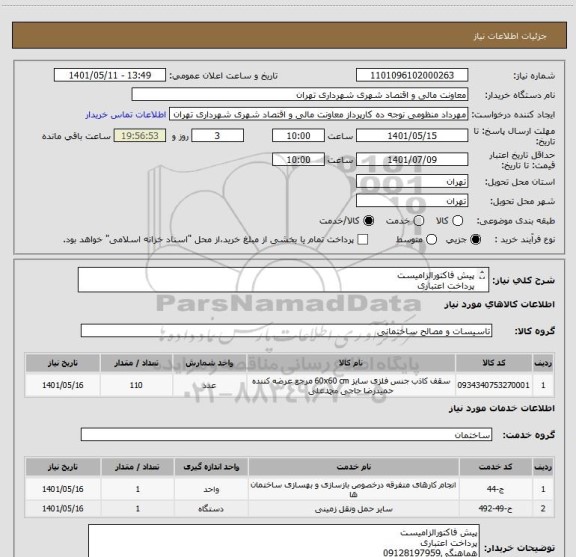Image resolution: width=576 pixels, height=557 pixels.
Task: Click the کد خدمت column header
Action: [495, 467]
